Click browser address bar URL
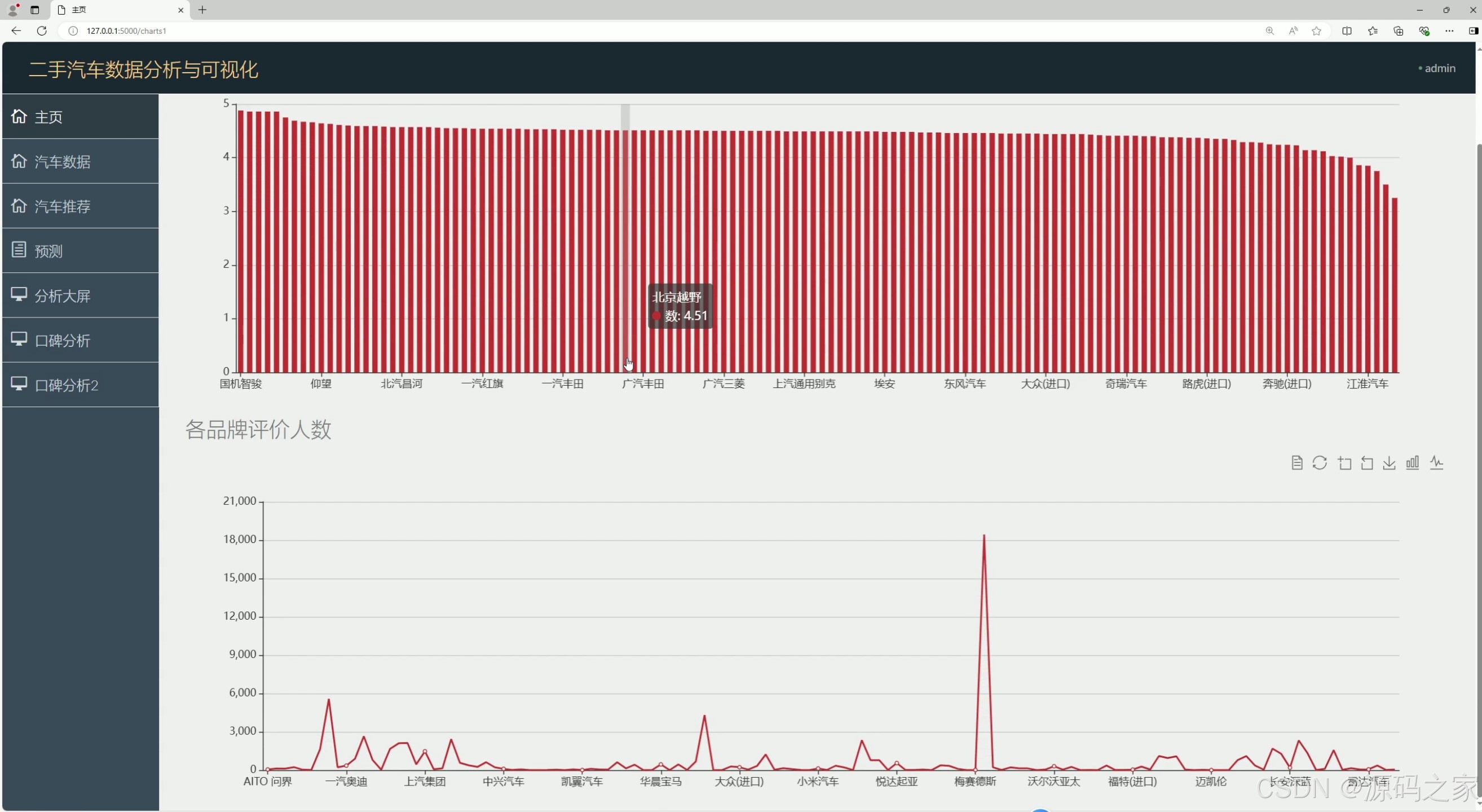Image resolution: width=1482 pixels, height=812 pixels. (126, 31)
